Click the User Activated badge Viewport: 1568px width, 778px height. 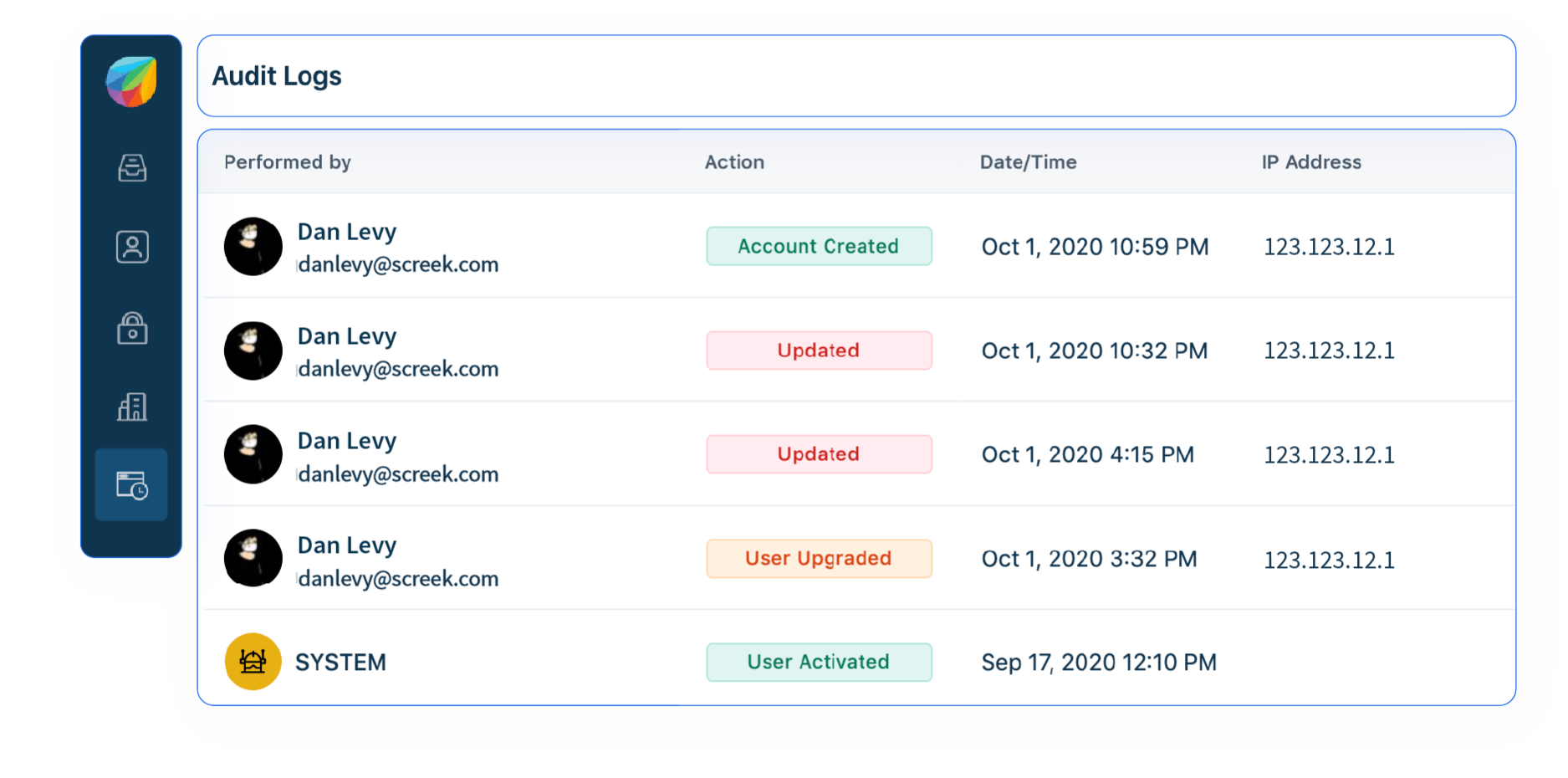(818, 662)
